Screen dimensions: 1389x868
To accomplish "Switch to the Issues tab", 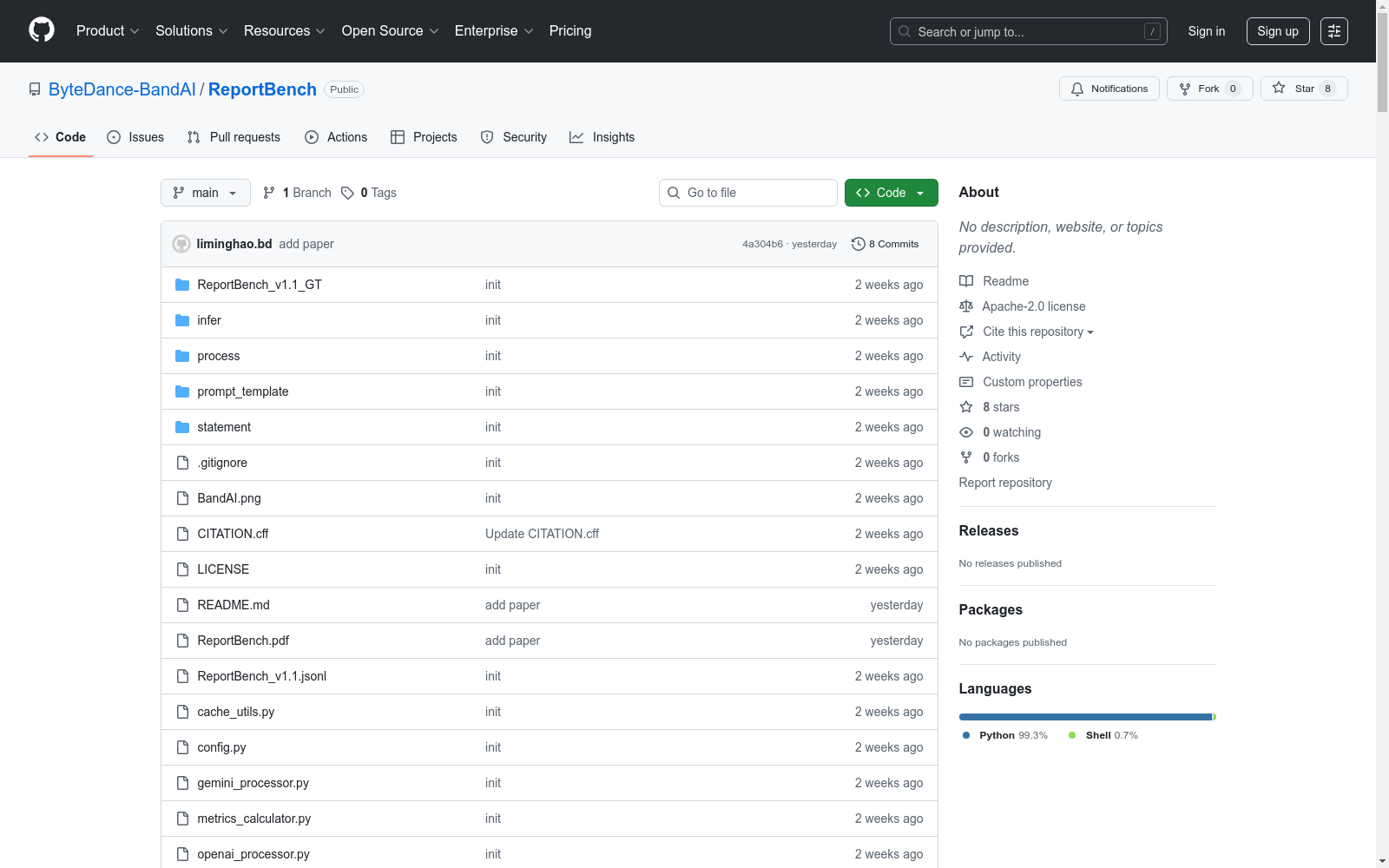I will tap(135, 137).
